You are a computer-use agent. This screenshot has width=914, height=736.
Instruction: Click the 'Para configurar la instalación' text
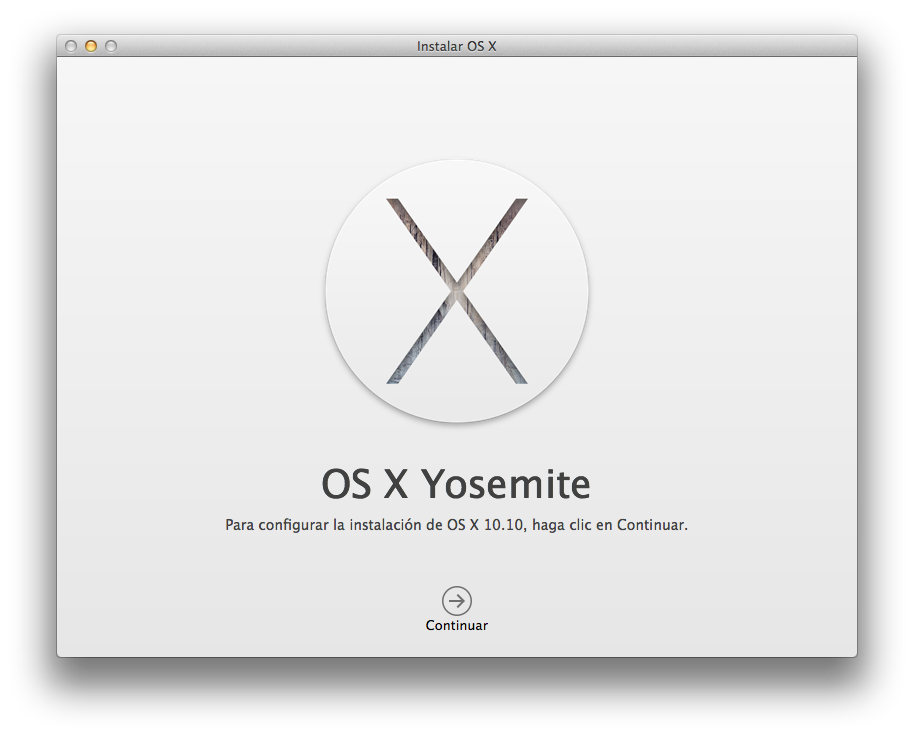456,525
